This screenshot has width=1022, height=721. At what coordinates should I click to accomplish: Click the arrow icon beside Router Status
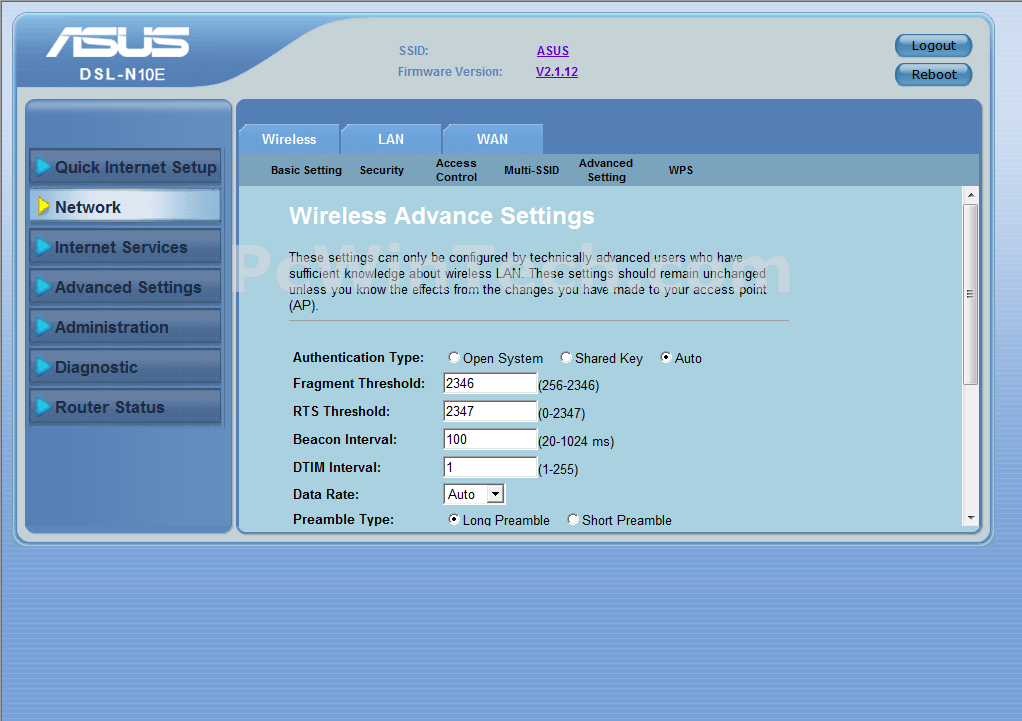tap(43, 406)
